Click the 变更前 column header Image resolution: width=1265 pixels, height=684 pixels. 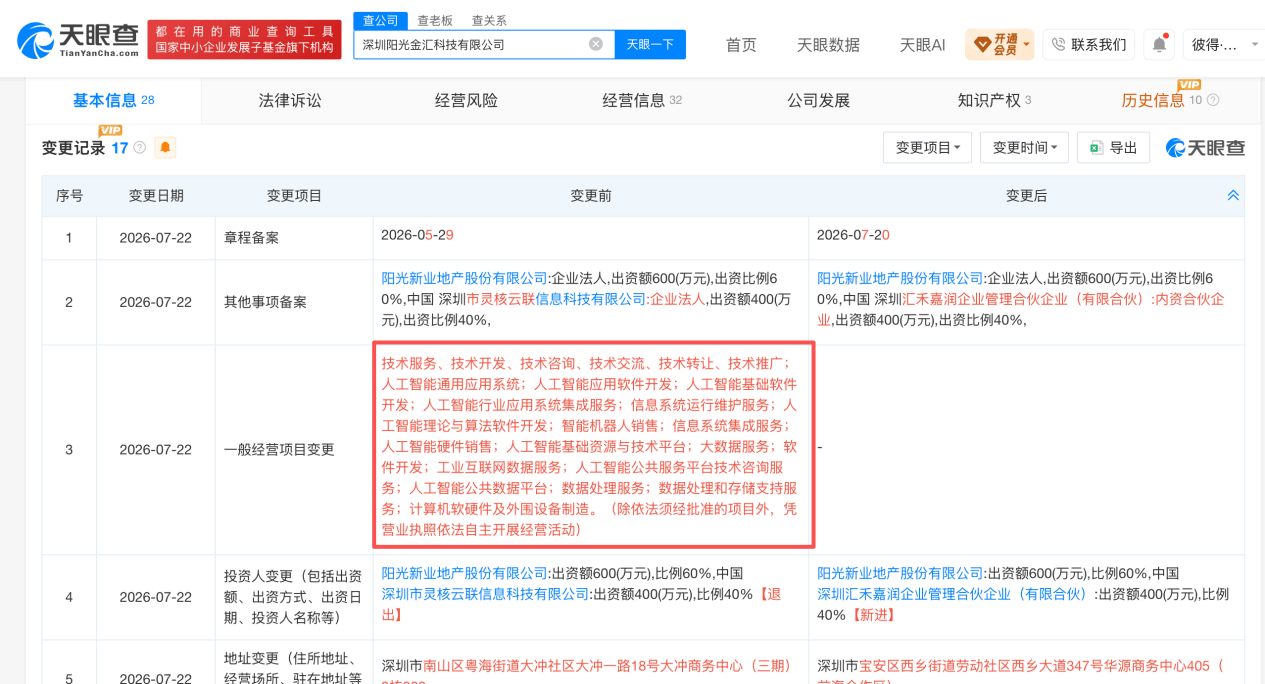click(590, 196)
